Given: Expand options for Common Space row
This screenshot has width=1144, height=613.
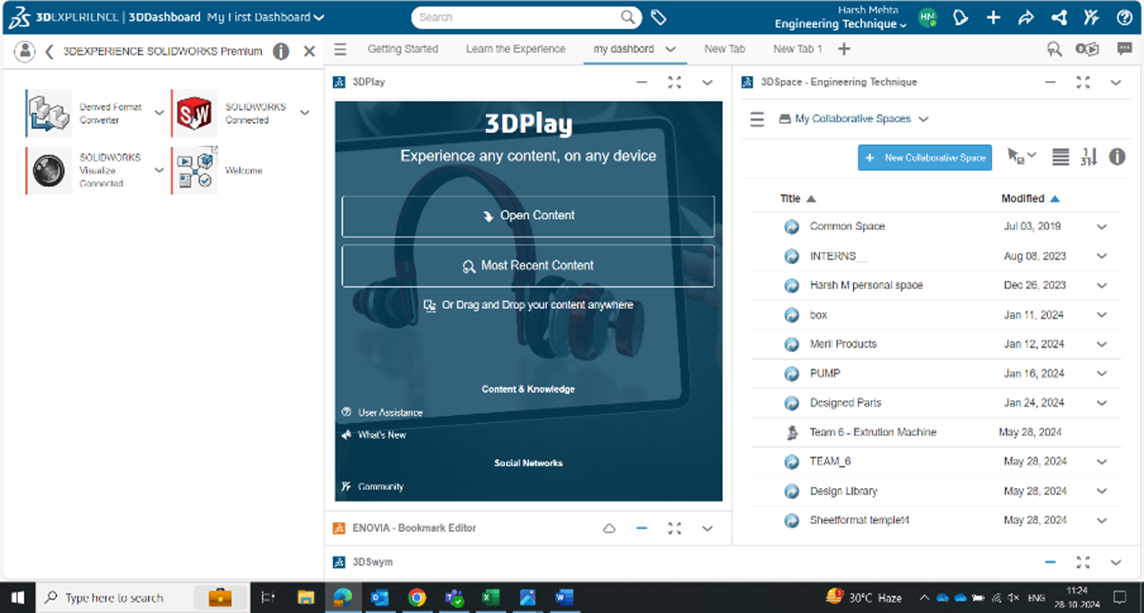Looking at the screenshot, I should (1101, 227).
